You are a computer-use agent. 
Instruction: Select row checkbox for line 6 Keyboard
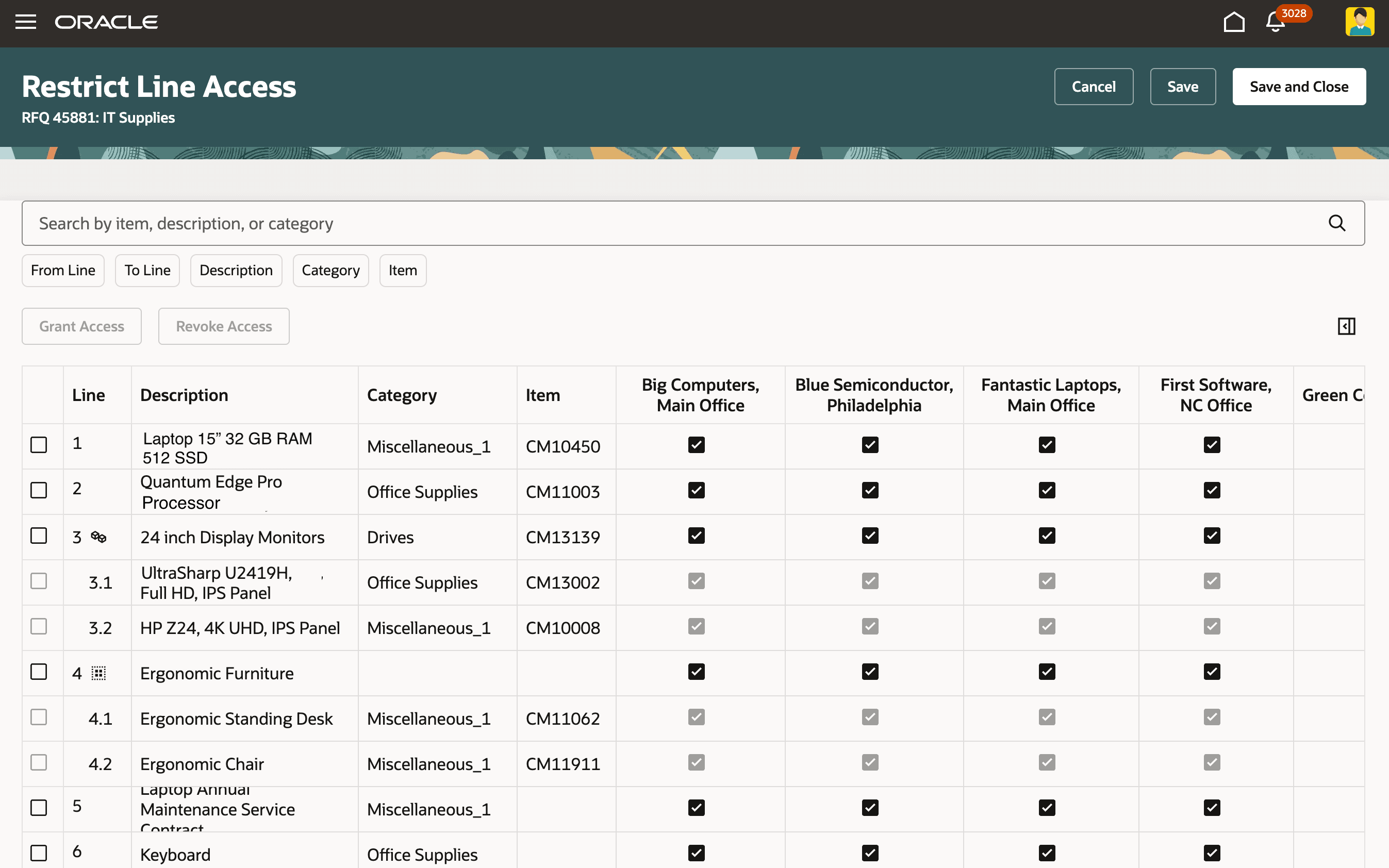(x=39, y=853)
